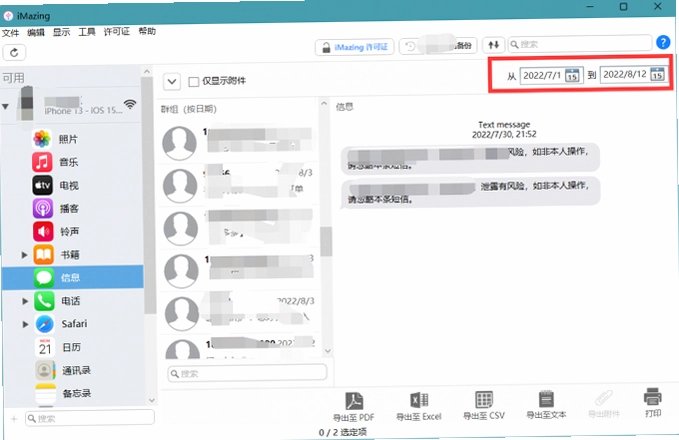Click the conversation list scroll-down arrow

[327, 351]
